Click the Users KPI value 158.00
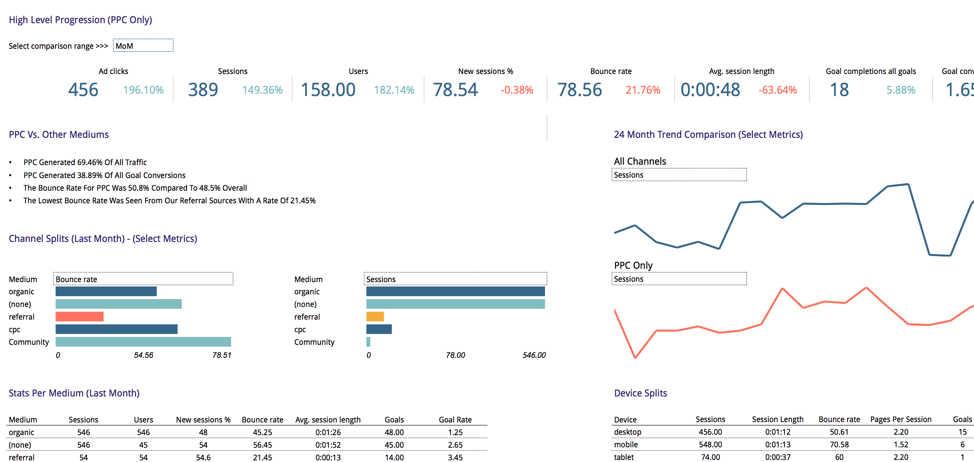The image size is (974, 462). click(328, 90)
